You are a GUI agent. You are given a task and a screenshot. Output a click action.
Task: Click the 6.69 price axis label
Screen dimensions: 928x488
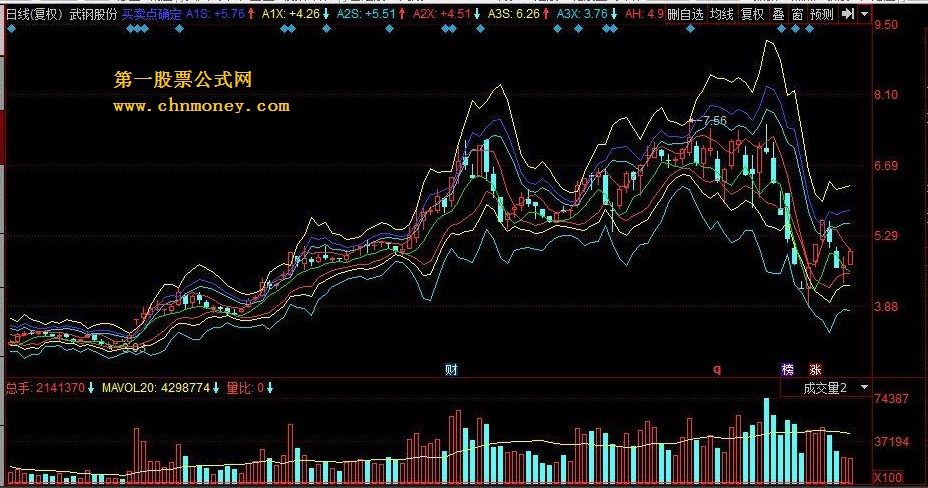click(x=886, y=166)
